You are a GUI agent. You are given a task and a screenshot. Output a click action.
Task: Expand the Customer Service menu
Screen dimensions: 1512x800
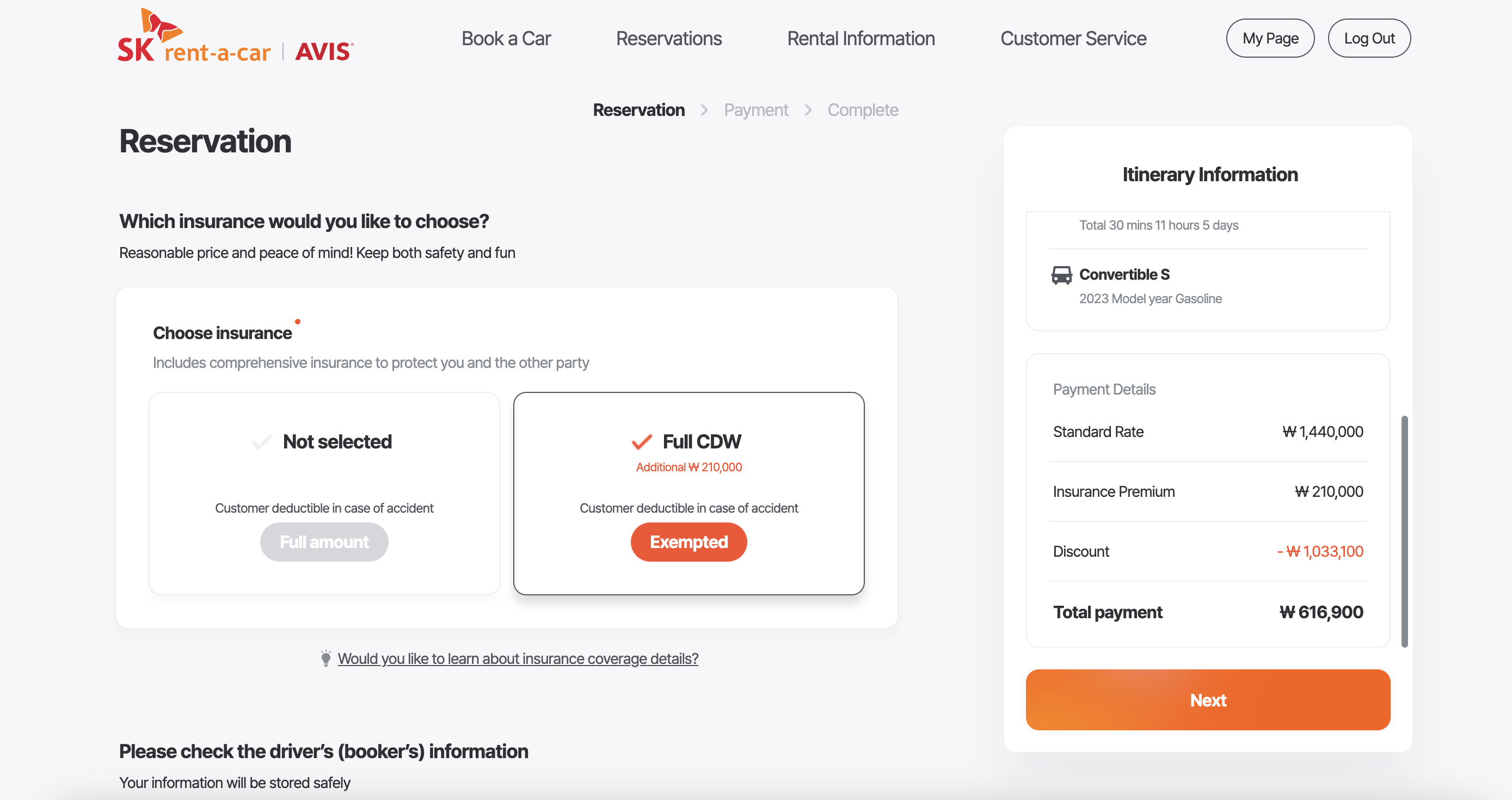click(x=1073, y=39)
